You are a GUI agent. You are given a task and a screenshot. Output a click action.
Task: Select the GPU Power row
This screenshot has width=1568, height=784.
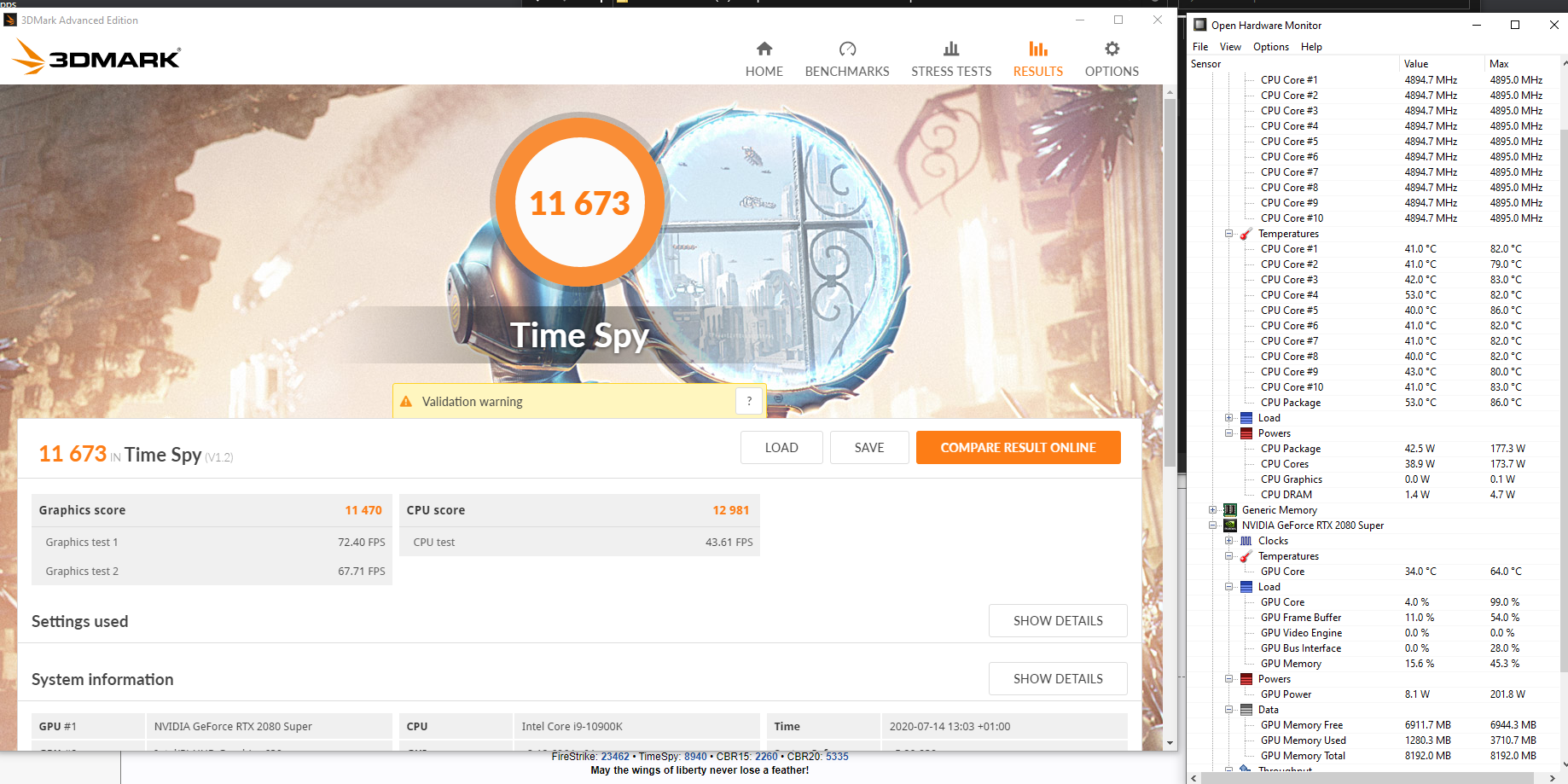point(1373,694)
